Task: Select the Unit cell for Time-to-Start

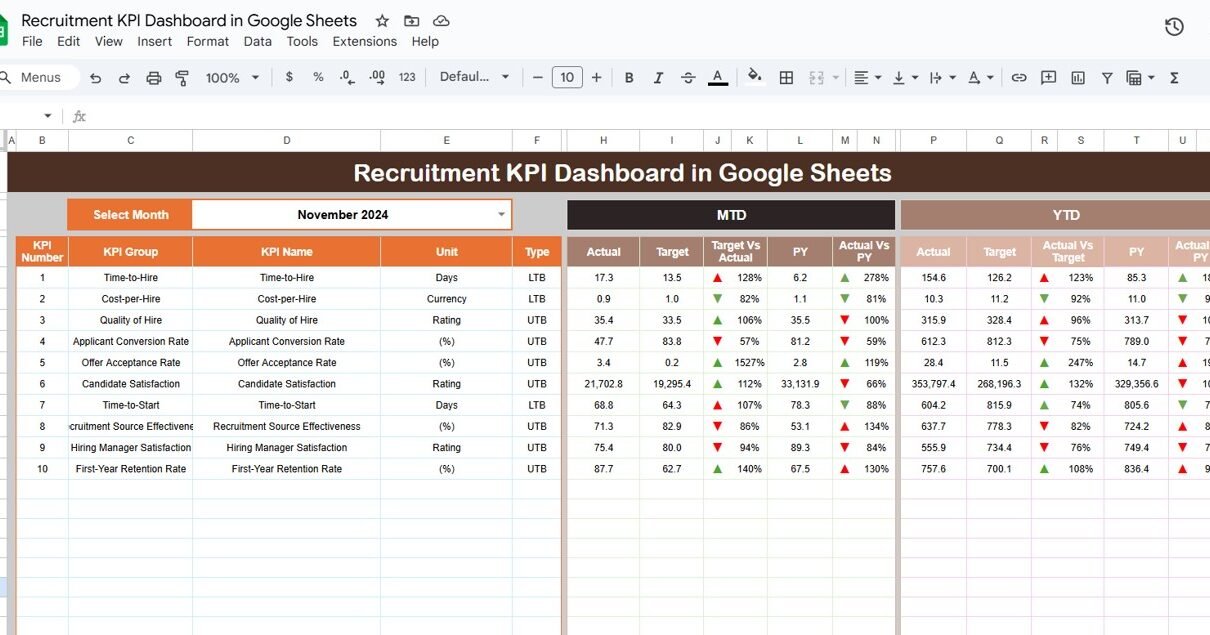Action: 447,405
